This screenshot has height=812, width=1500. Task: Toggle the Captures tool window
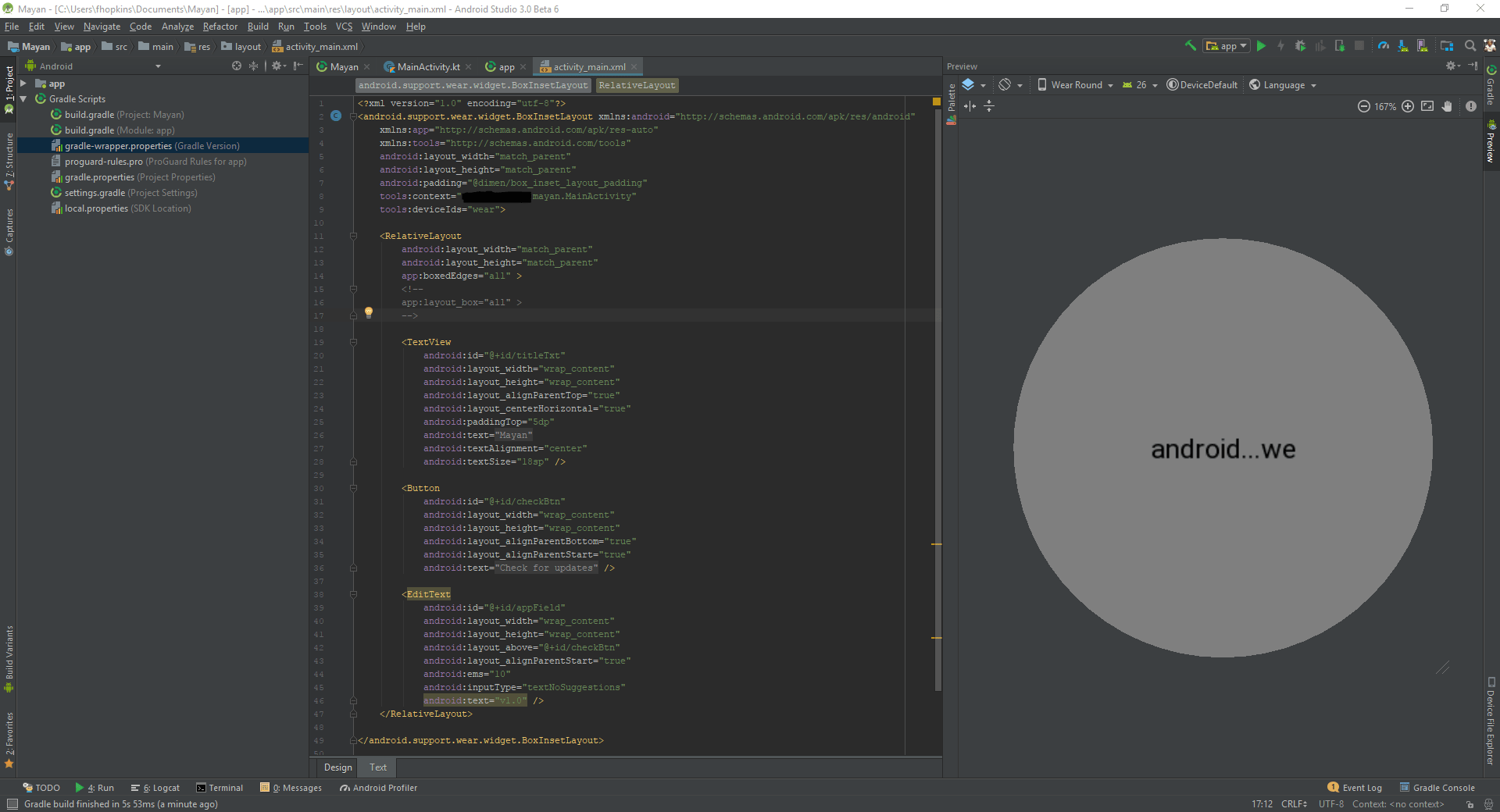click(9, 232)
